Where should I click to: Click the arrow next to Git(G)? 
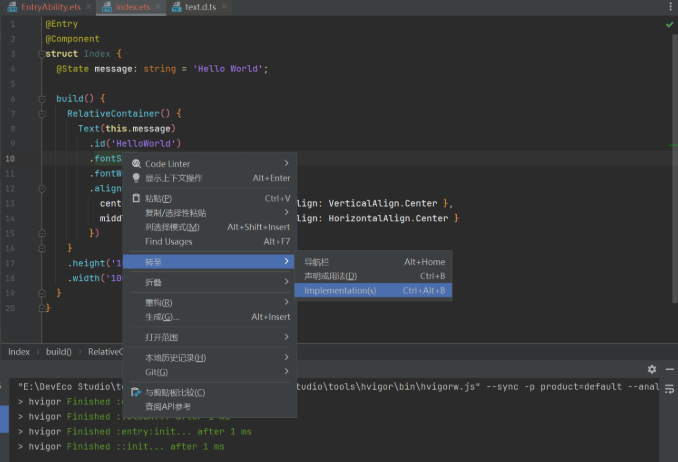click(x=286, y=371)
